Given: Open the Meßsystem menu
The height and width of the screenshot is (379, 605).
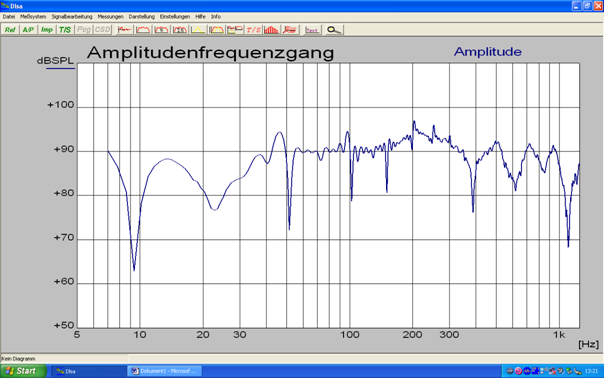Looking at the screenshot, I should (33, 17).
